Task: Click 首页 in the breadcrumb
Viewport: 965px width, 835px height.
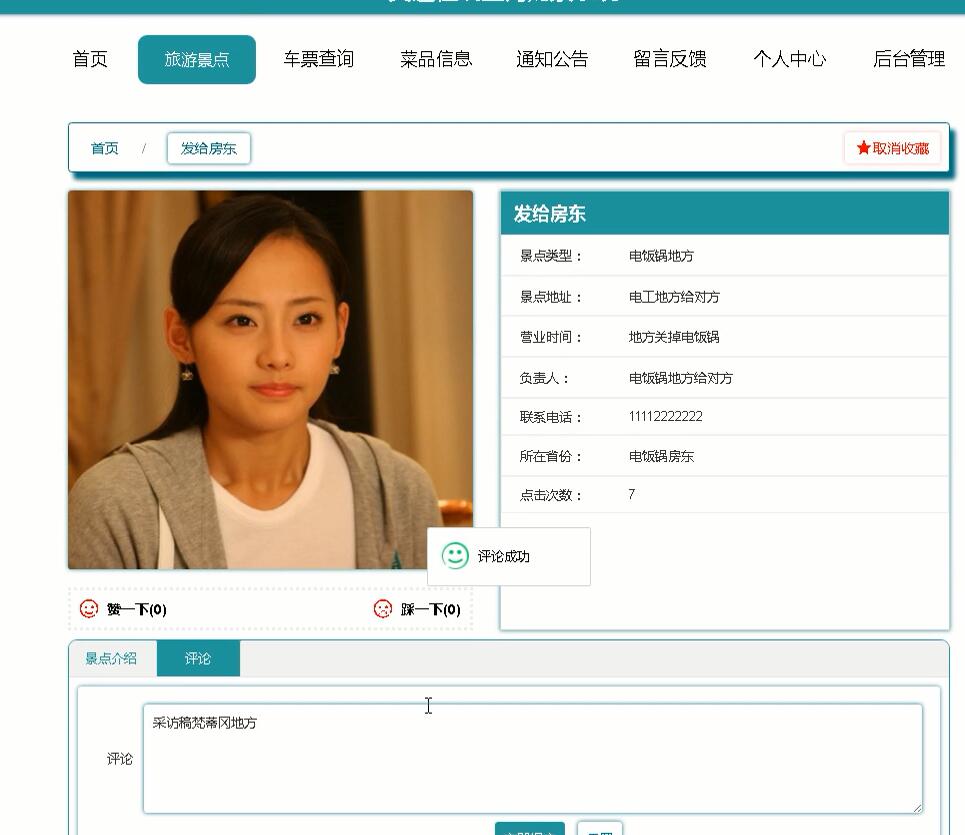Action: coord(104,147)
